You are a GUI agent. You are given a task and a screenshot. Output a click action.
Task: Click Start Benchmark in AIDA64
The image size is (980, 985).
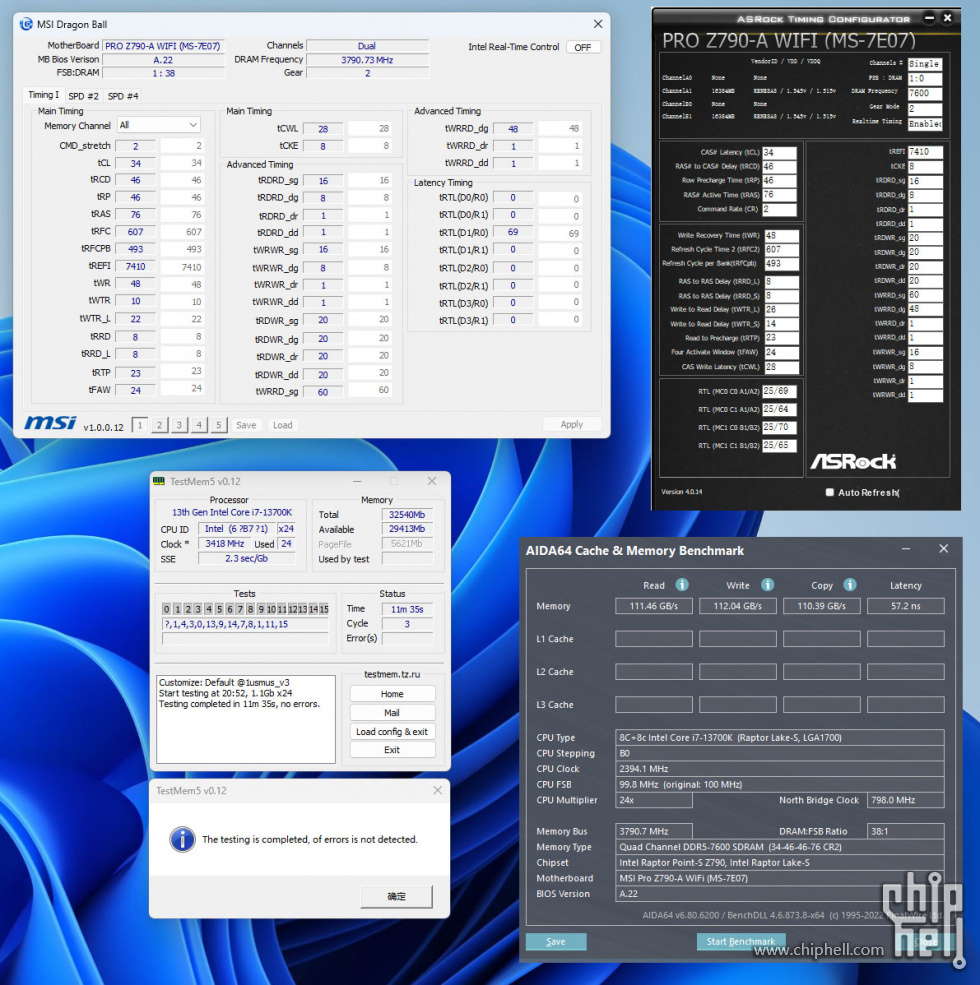tap(741, 942)
